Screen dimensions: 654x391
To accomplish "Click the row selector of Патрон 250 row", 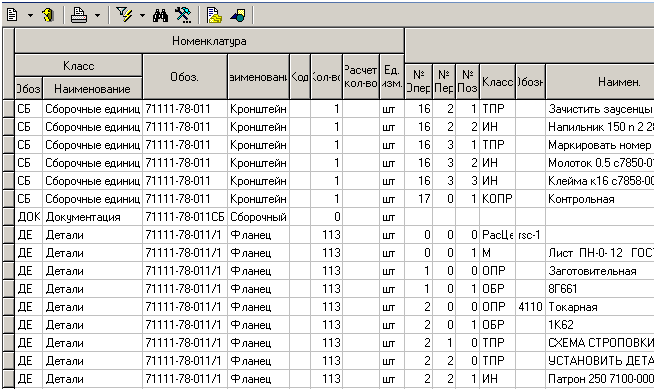I will coord(8,378).
